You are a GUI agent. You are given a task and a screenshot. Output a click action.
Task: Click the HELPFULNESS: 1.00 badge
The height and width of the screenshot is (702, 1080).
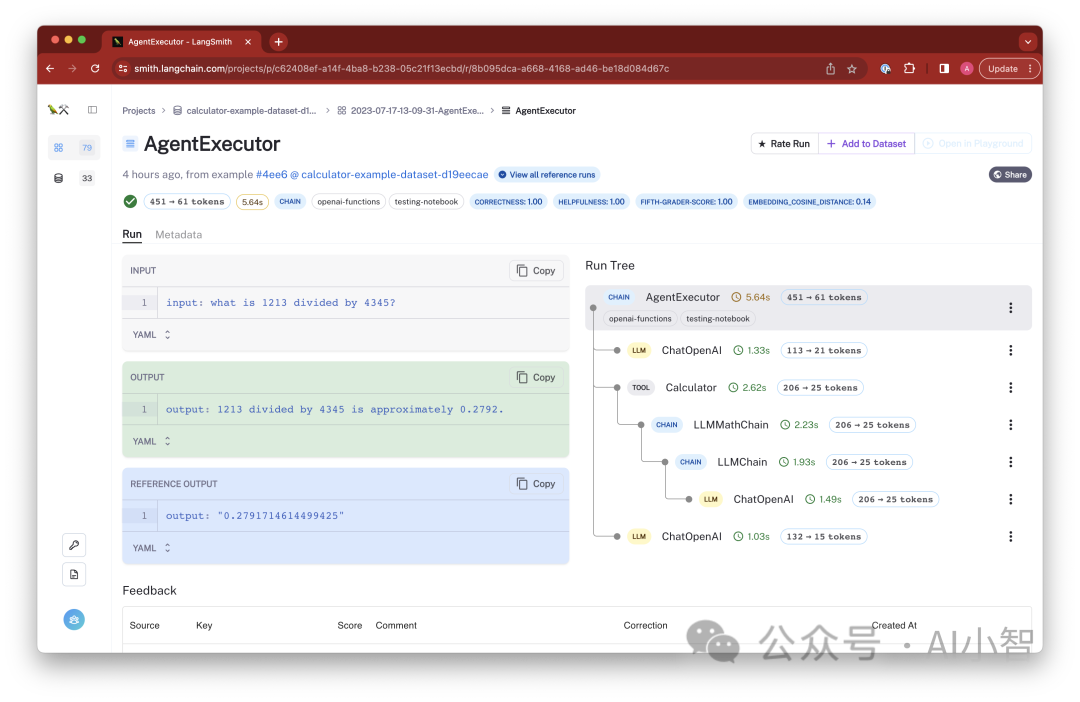591,202
